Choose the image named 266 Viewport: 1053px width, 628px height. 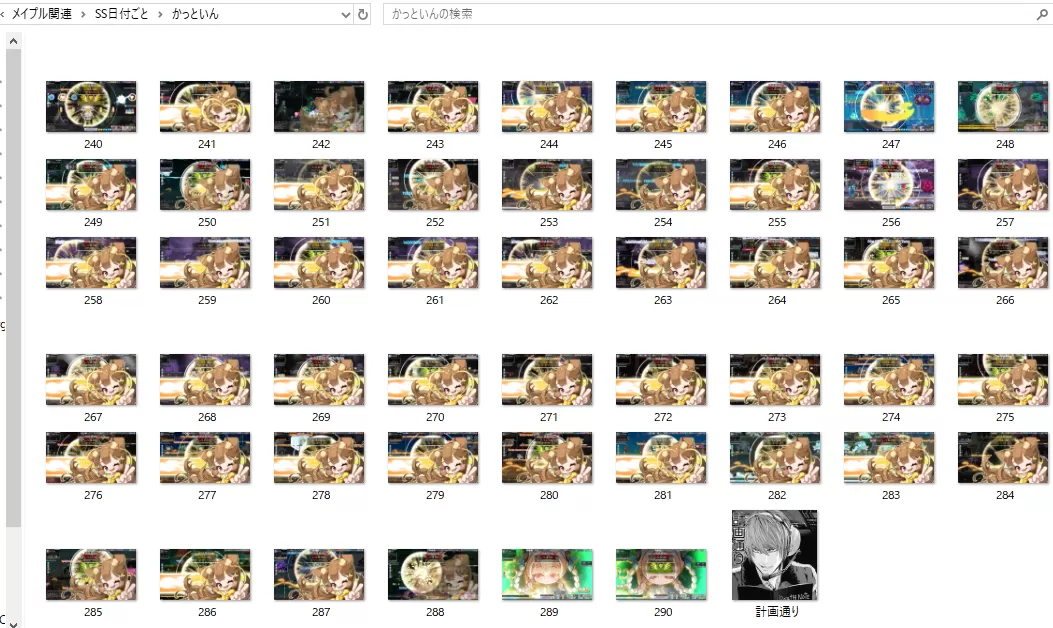[1003, 263]
